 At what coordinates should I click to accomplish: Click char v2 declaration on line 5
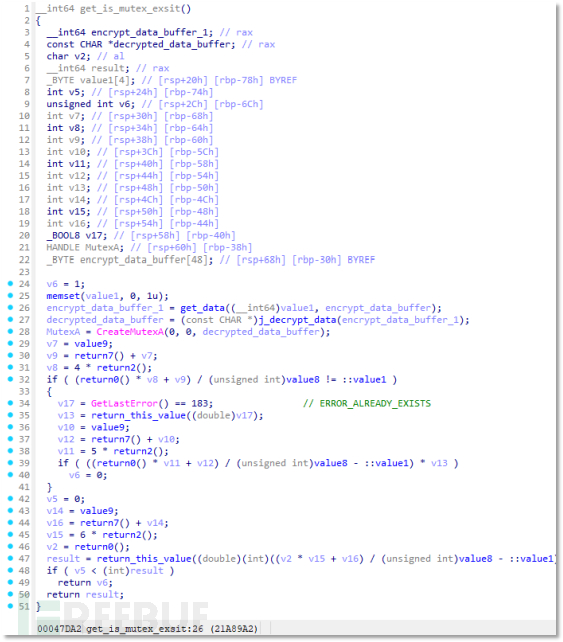click(x=66, y=56)
